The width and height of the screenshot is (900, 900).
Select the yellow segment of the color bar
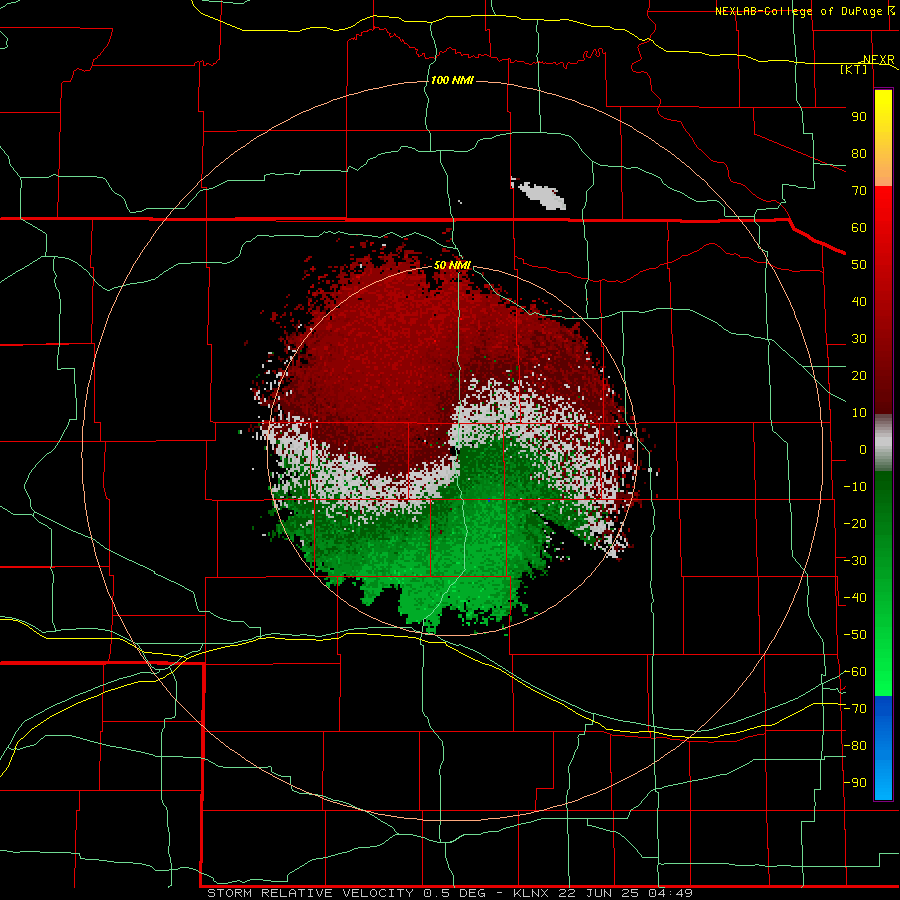click(883, 138)
